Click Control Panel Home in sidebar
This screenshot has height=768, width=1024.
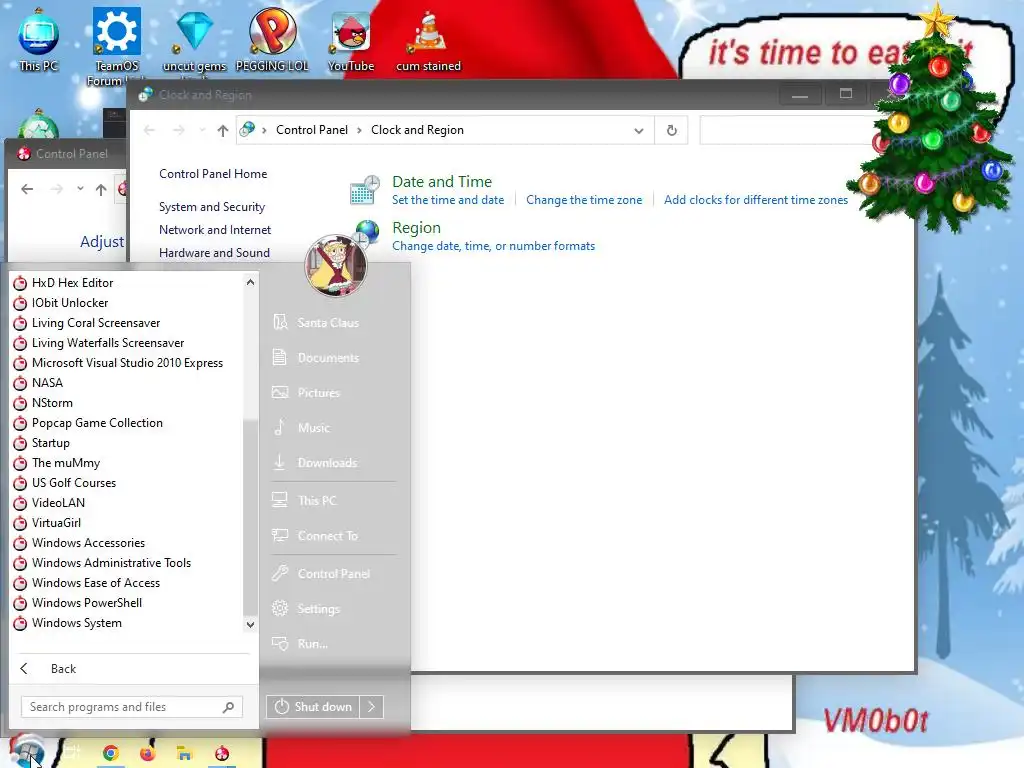point(213,174)
